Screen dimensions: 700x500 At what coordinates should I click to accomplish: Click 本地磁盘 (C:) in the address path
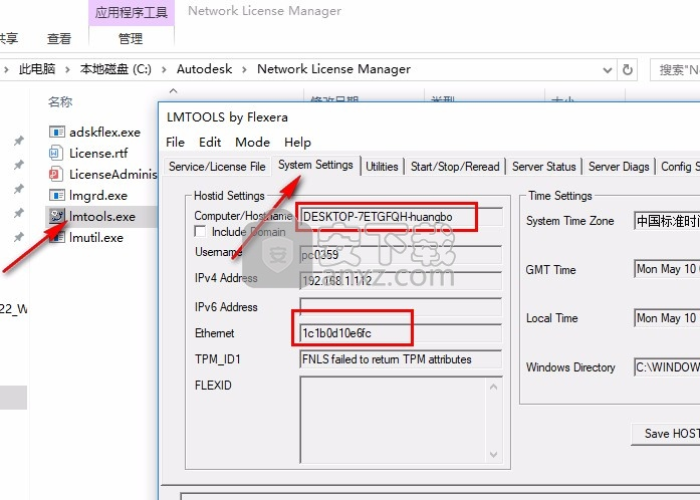click(116, 69)
